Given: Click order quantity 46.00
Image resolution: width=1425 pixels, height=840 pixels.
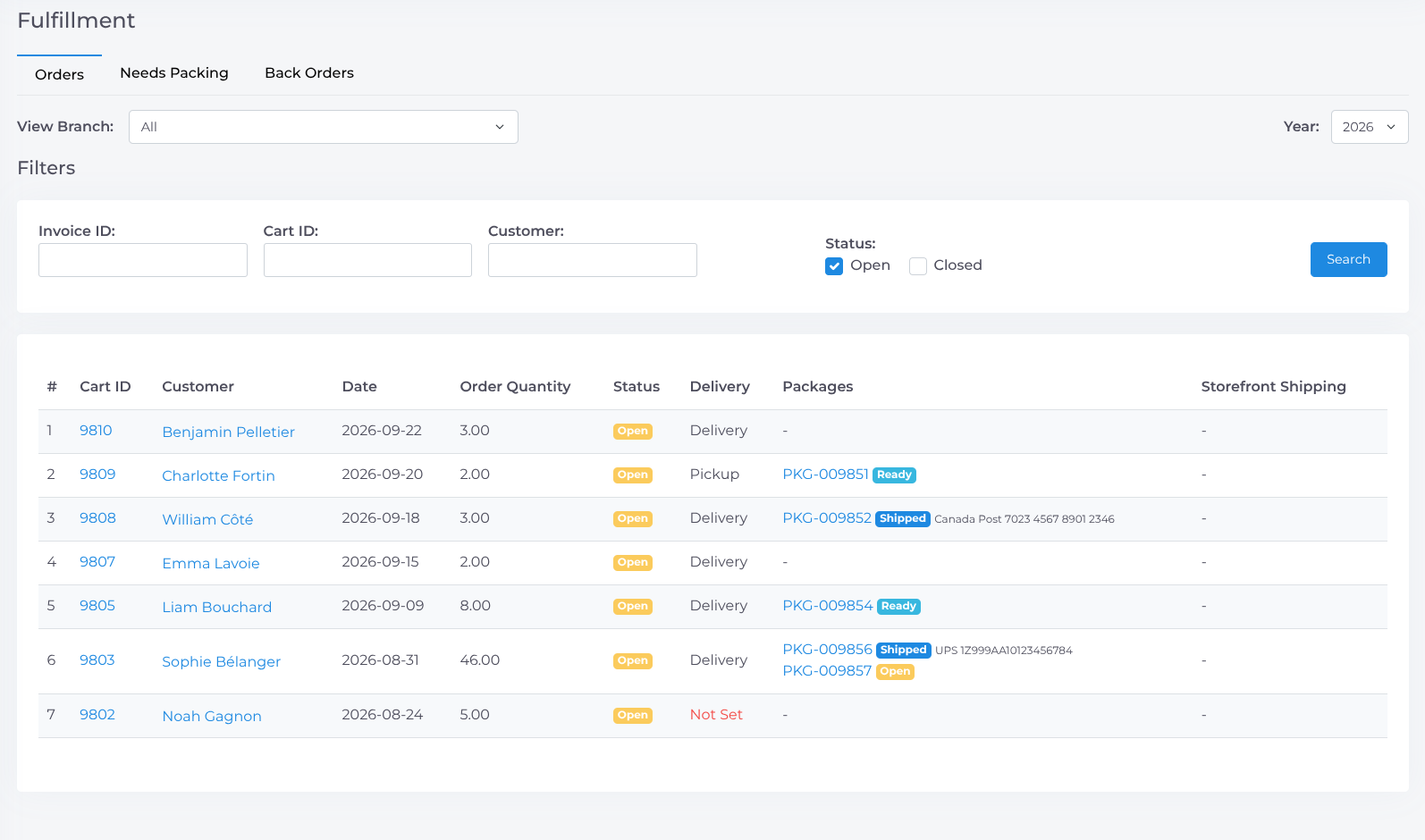Looking at the screenshot, I should pos(479,660).
